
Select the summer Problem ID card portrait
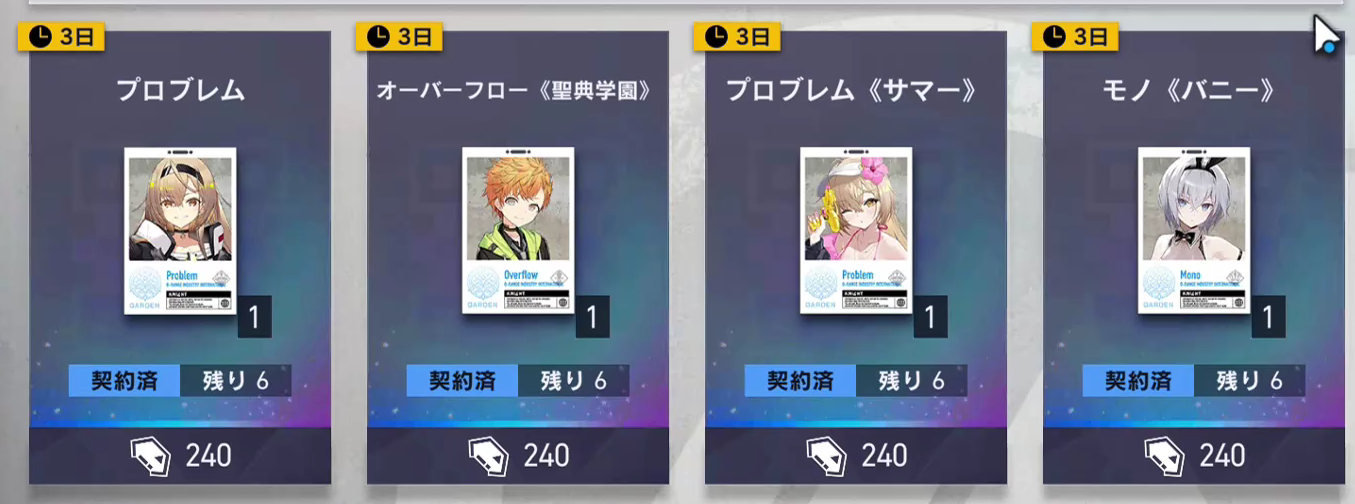857,230
